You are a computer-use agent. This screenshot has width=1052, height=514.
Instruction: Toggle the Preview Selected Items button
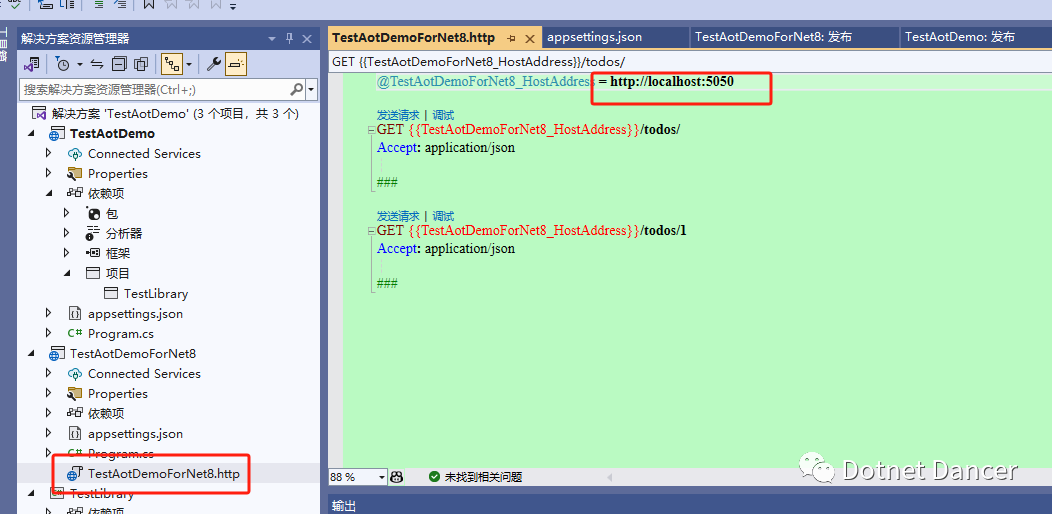pos(235,64)
